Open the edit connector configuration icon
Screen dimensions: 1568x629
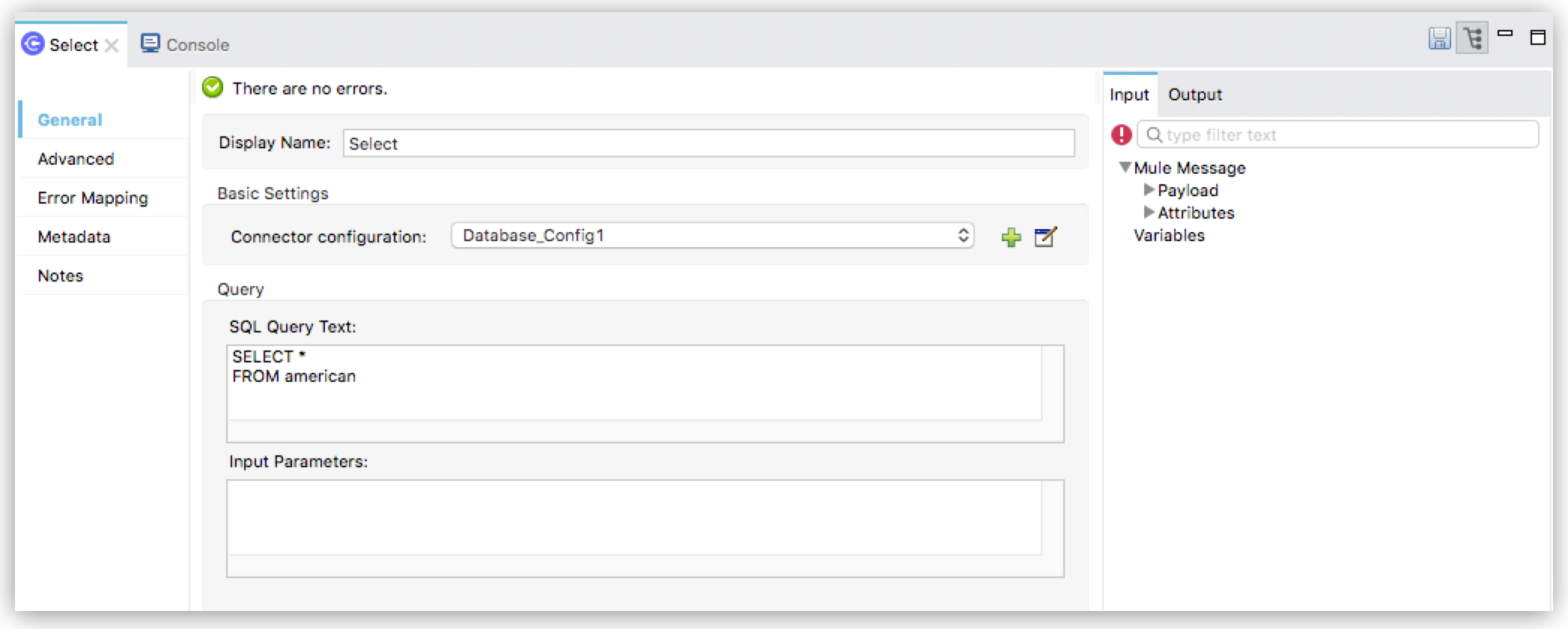[x=1046, y=237]
